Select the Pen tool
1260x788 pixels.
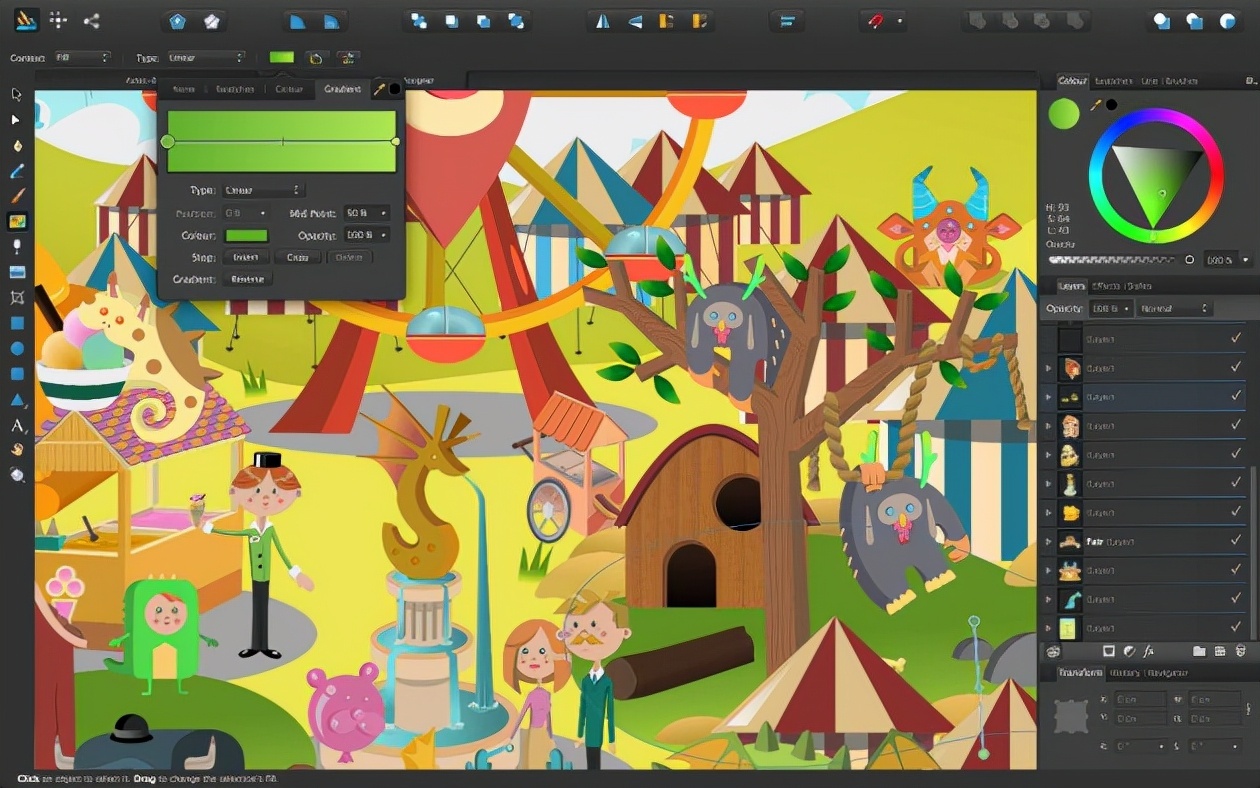pyautogui.click(x=17, y=146)
